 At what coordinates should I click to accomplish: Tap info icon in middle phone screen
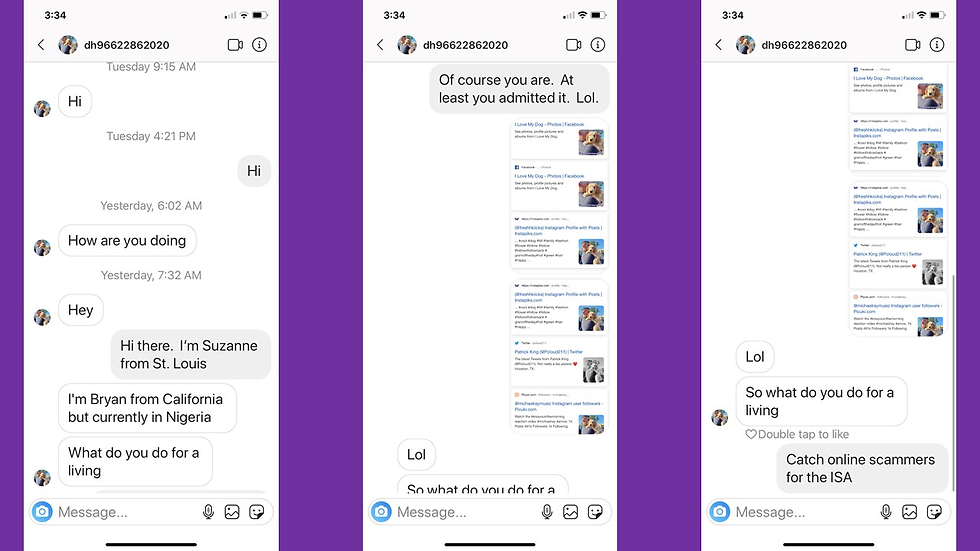point(598,44)
